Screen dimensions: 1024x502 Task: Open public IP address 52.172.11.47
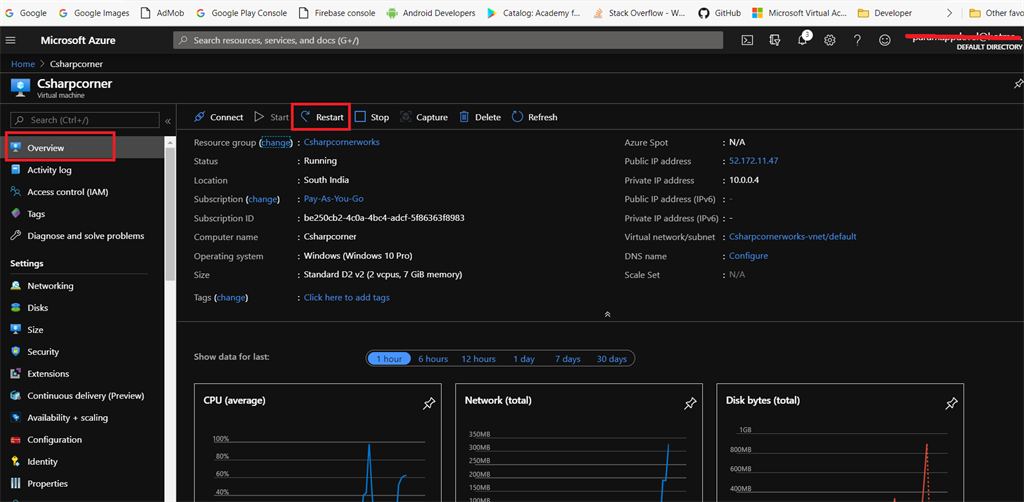(x=754, y=161)
